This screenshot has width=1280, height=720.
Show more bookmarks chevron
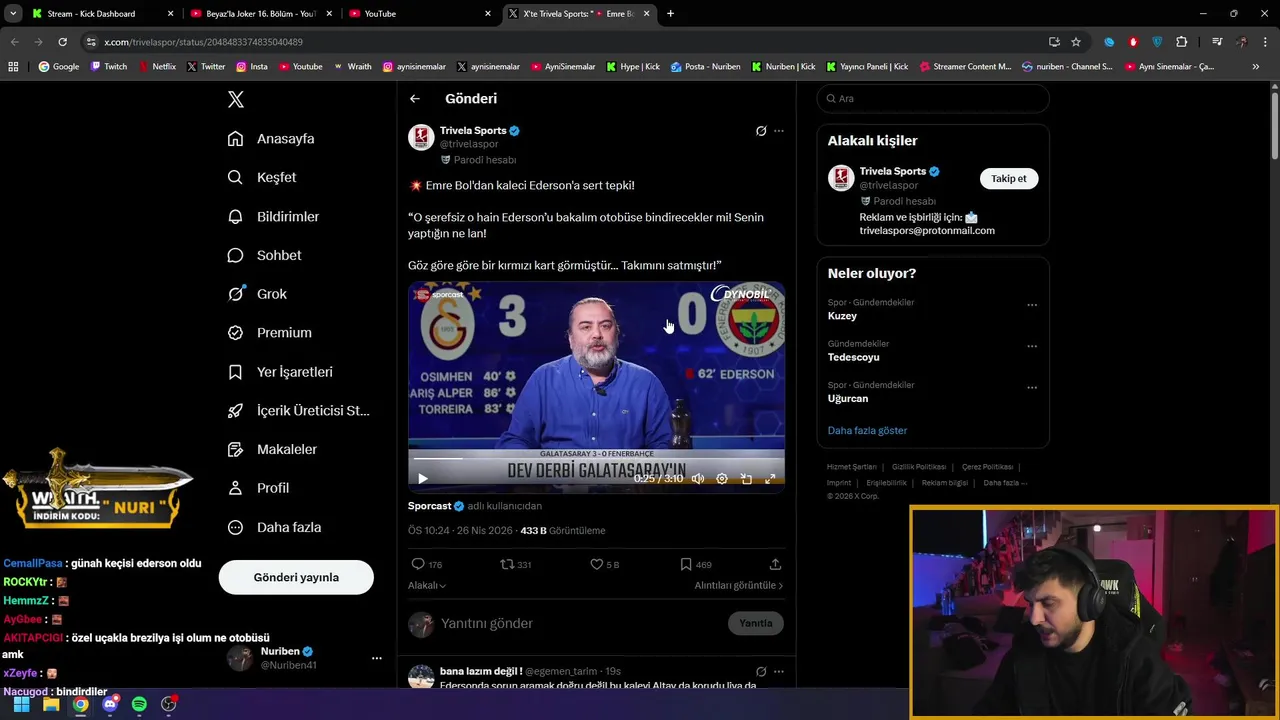click(1256, 67)
